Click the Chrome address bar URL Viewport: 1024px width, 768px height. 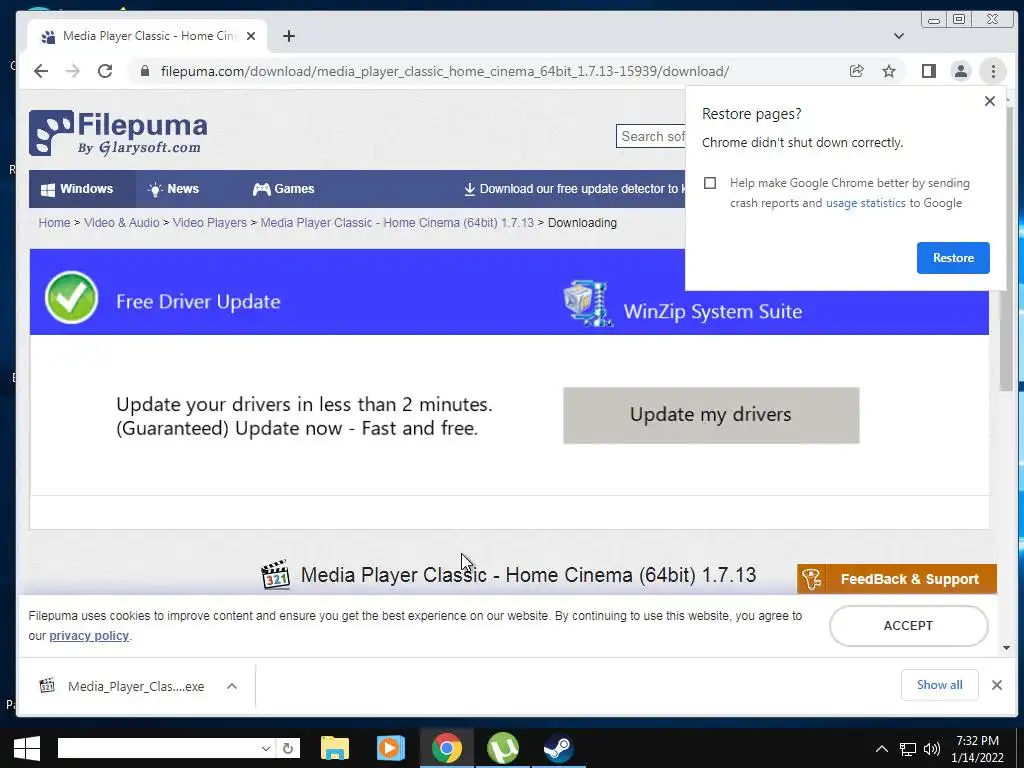coord(445,71)
